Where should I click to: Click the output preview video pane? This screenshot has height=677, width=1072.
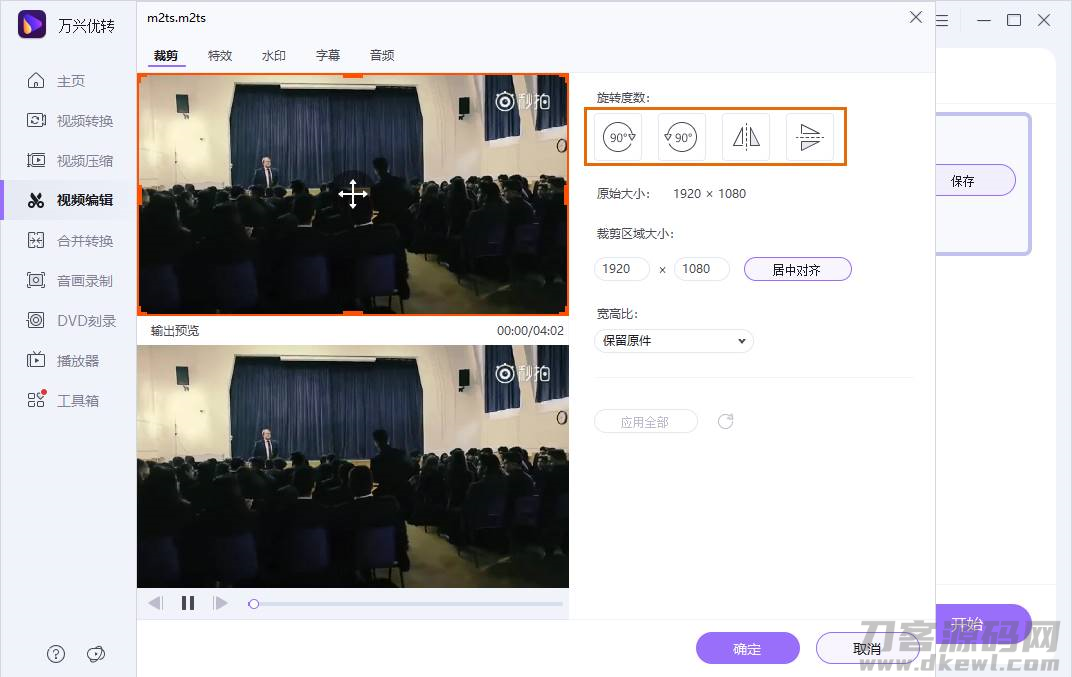353,466
